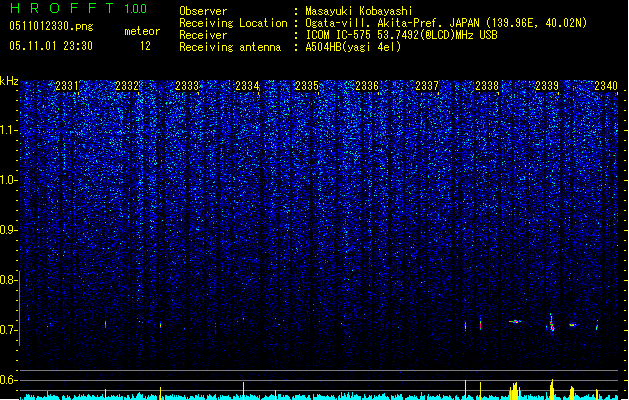Click the 0.8 kHz axis label
629x400 pixels.
click(x=8, y=280)
